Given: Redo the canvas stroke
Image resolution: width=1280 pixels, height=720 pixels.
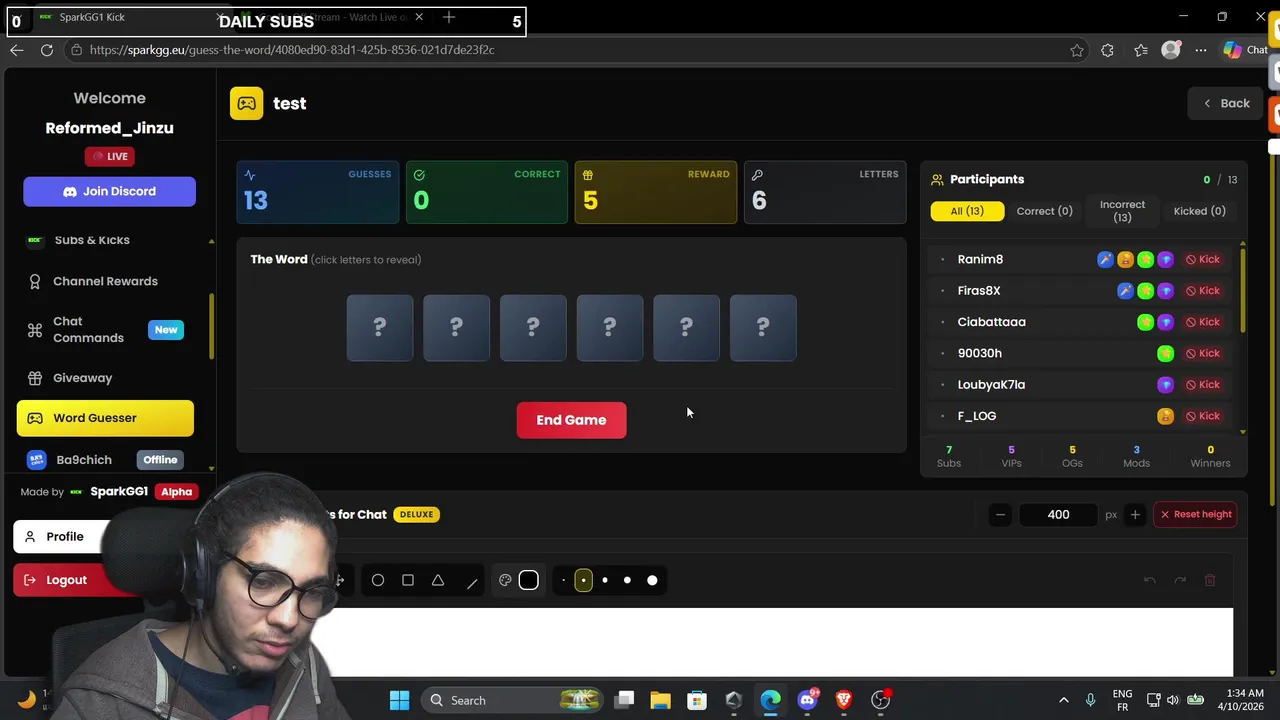Looking at the screenshot, I should click(x=1180, y=580).
